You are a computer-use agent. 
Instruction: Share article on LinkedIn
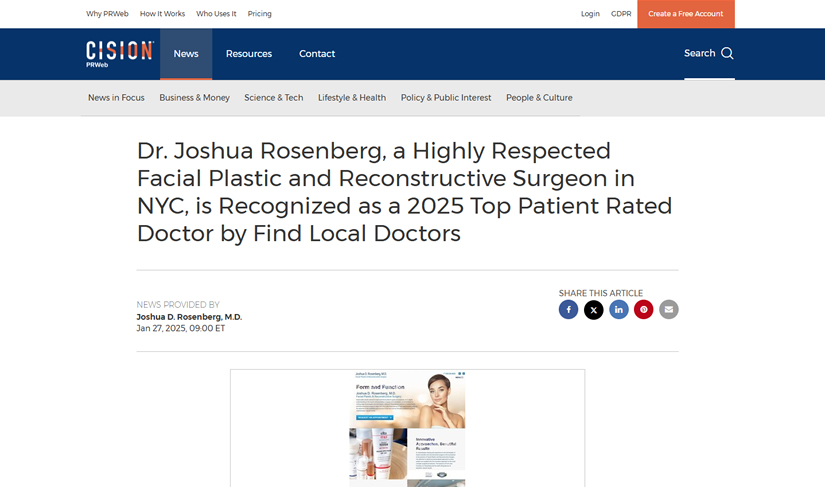(619, 309)
